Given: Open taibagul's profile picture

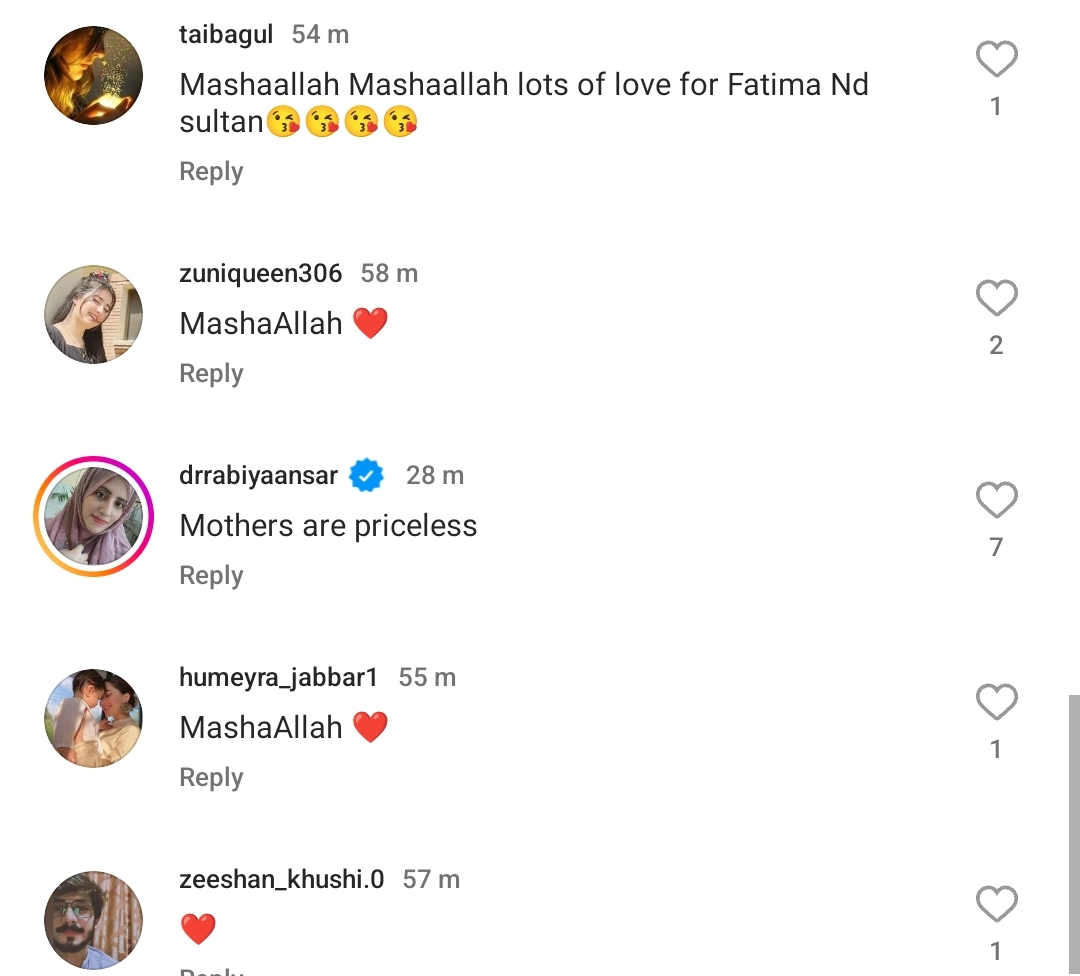Looking at the screenshot, I should 94,76.
